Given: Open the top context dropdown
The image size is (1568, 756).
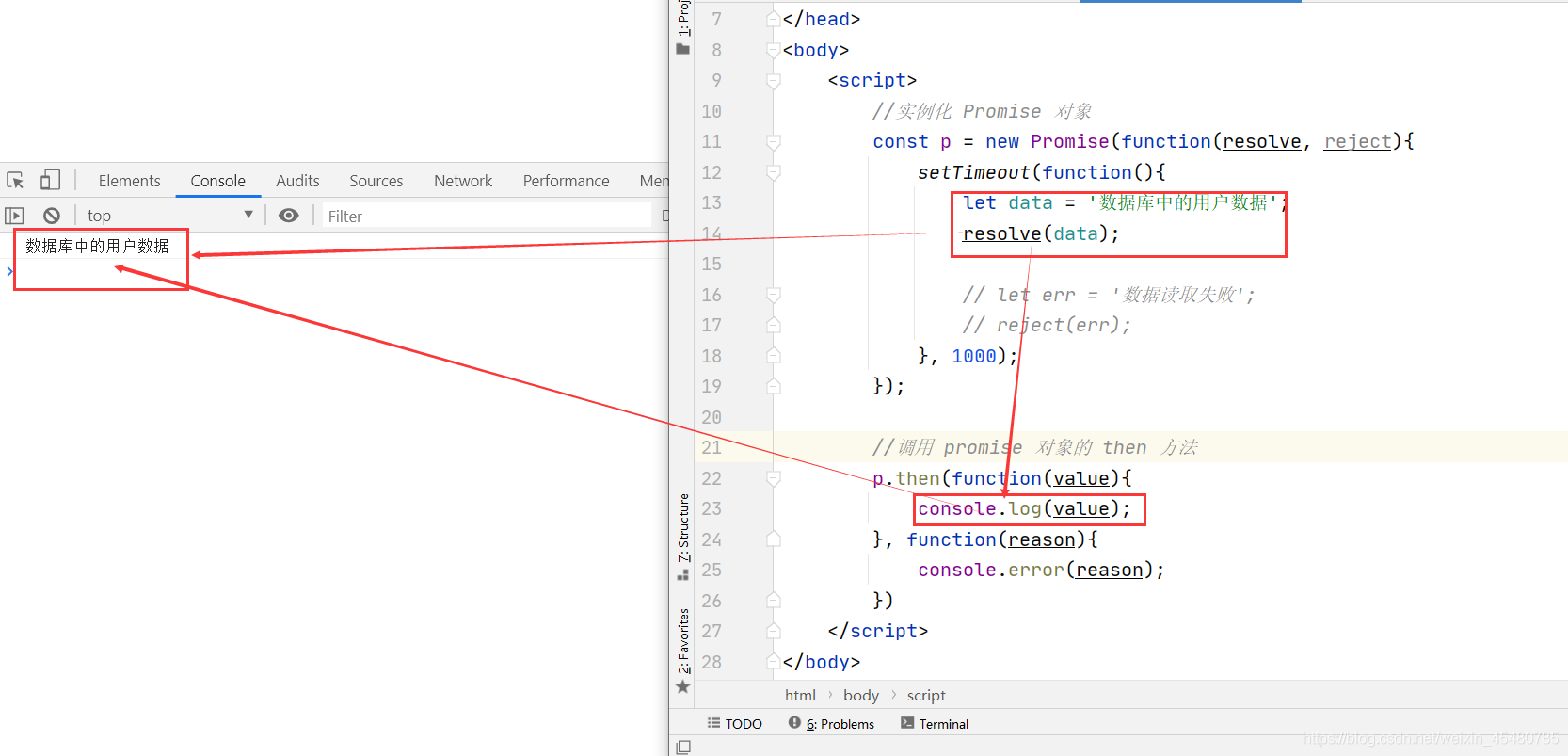Looking at the screenshot, I should [169, 216].
